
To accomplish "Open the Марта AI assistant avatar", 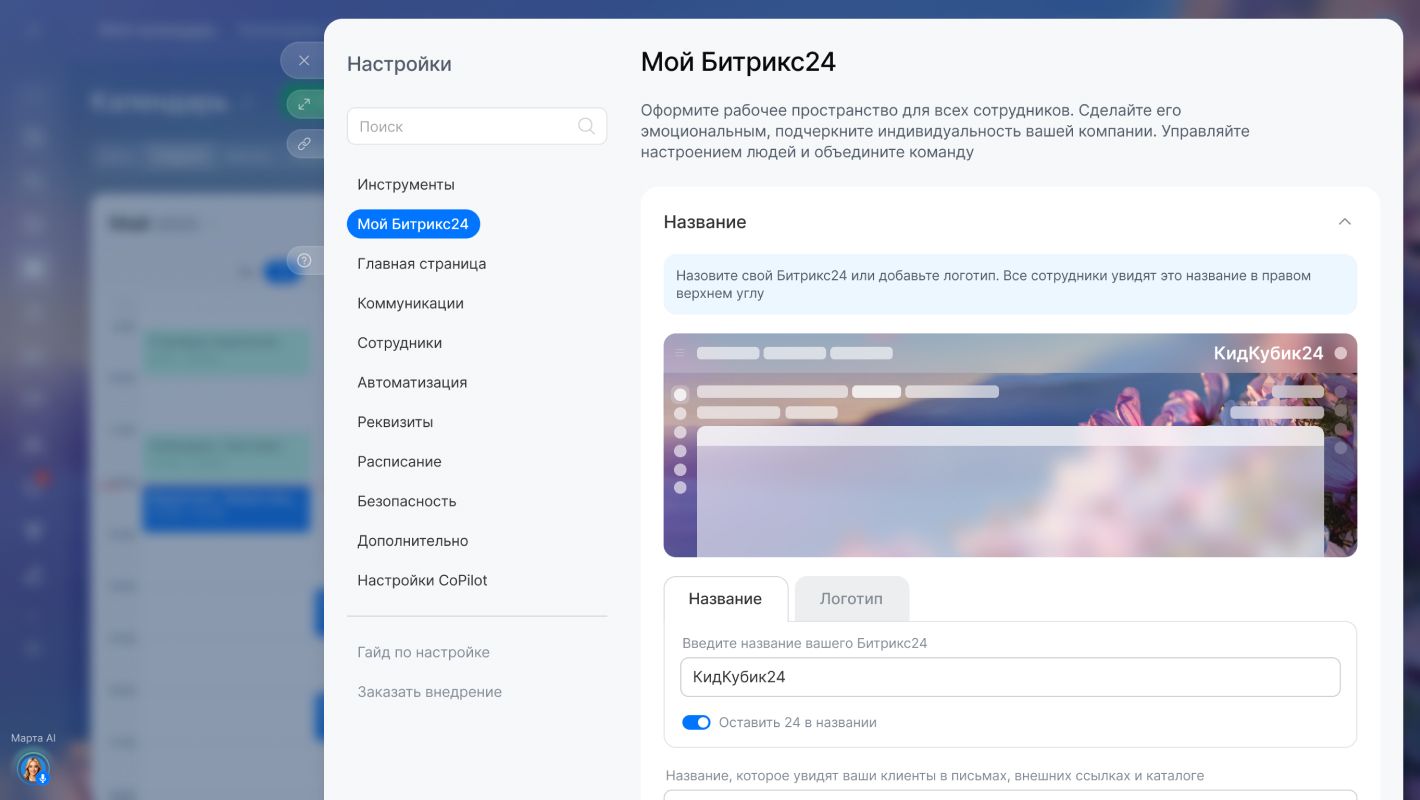I will (33, 768).
